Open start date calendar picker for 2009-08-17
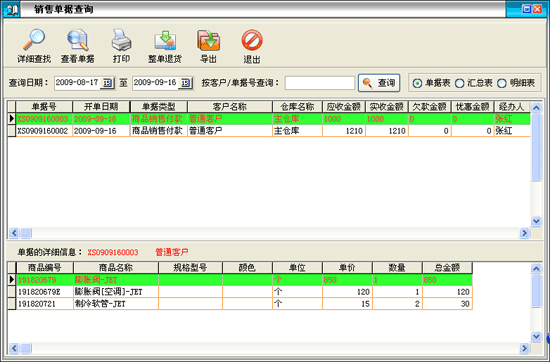Screen dimensions: 550x362 point(107,83)
